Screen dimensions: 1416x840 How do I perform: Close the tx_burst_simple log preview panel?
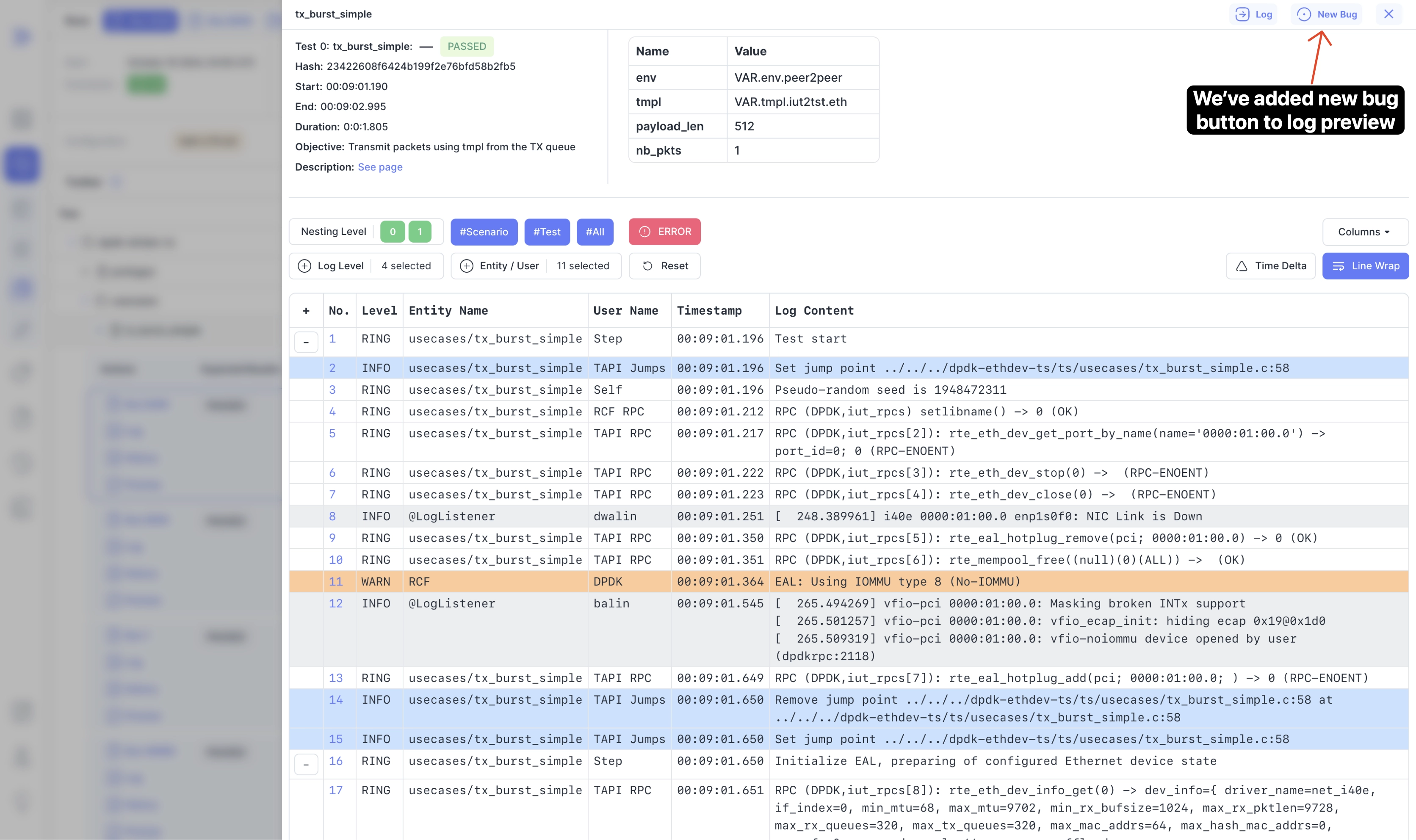point(1388,14)
